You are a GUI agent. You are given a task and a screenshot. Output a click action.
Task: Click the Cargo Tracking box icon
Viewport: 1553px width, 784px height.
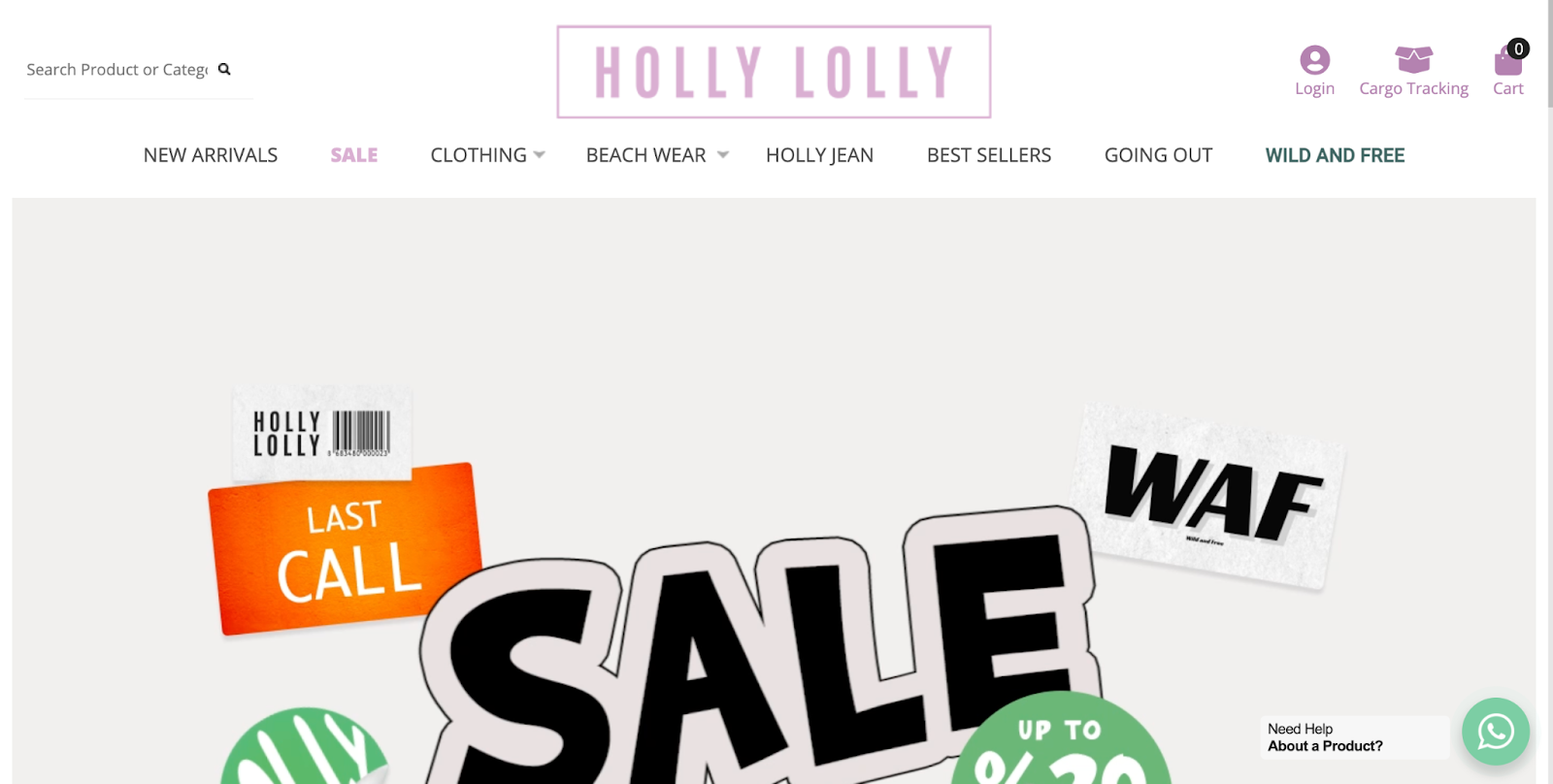click(1413, 59)
